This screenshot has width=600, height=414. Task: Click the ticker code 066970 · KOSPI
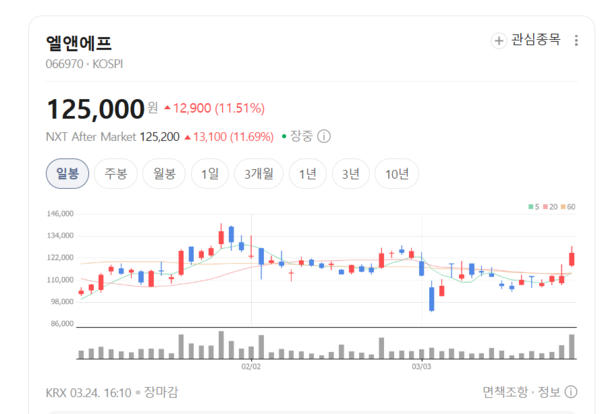[x=84, y=64]
